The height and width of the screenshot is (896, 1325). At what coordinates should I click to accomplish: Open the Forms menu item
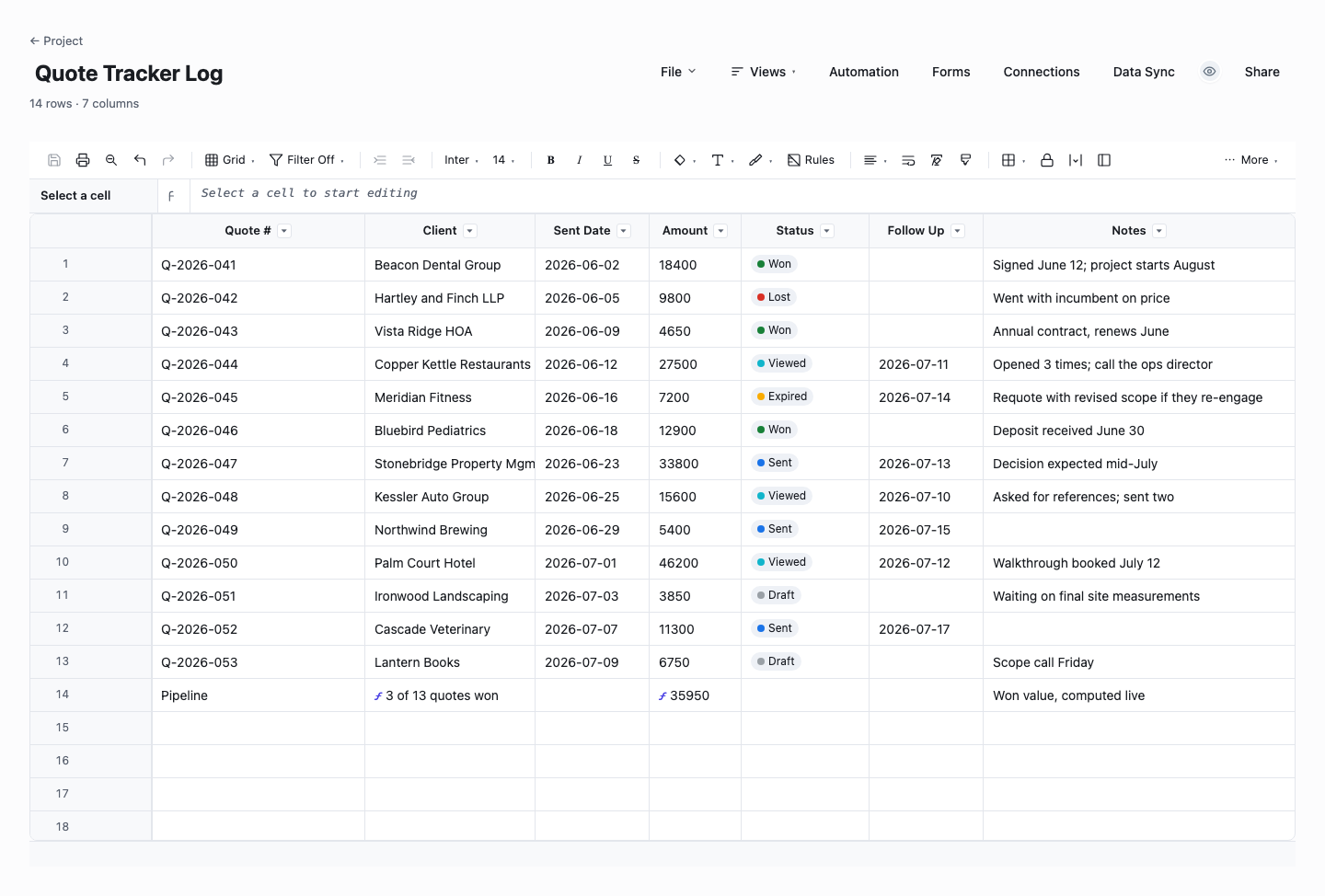click(951, 72)
